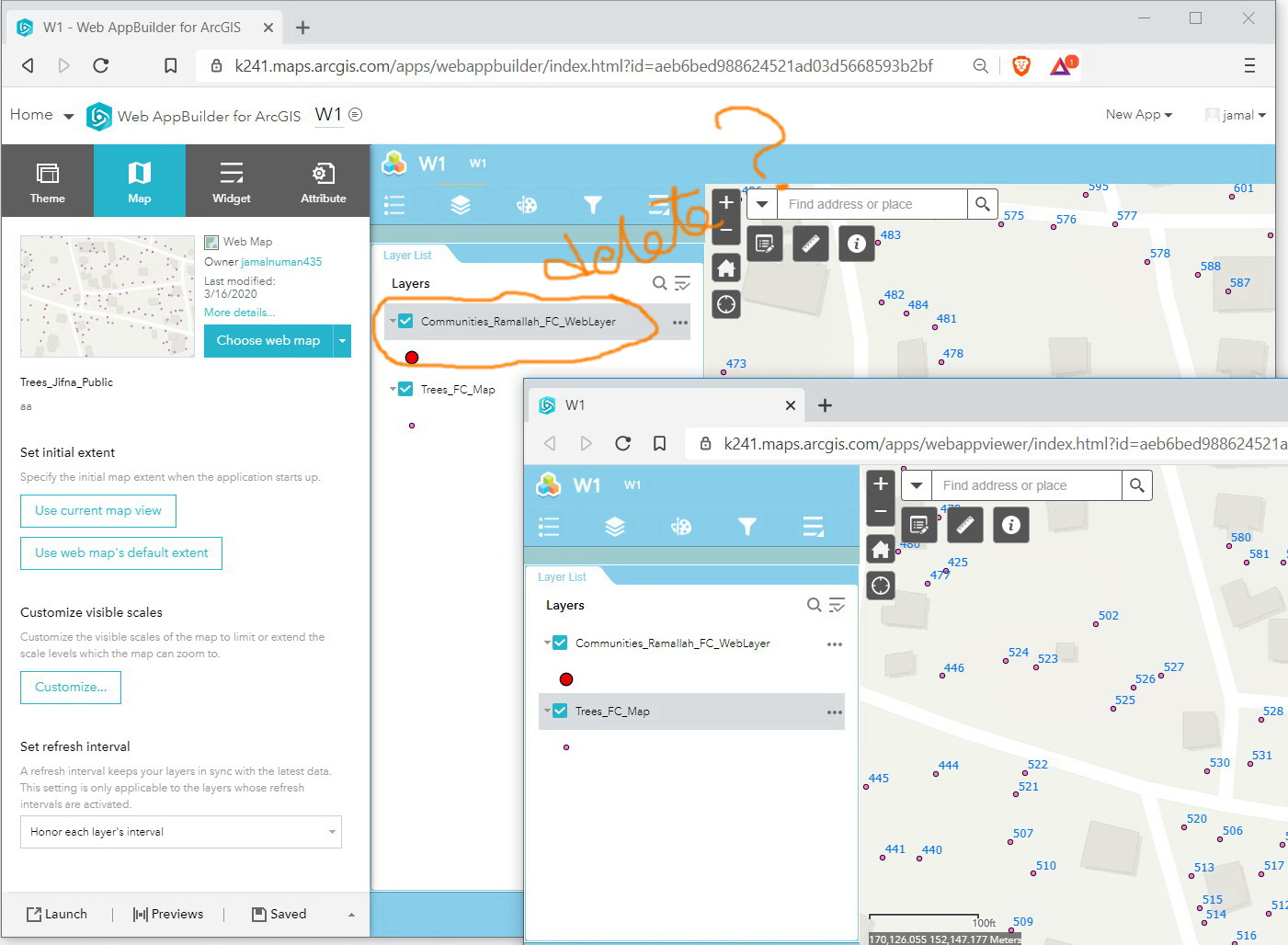The height and width of the screenshot is (945, 1288).
Task: Zoom in on the map in the front viewer window
Action: (x=881, y=484)
